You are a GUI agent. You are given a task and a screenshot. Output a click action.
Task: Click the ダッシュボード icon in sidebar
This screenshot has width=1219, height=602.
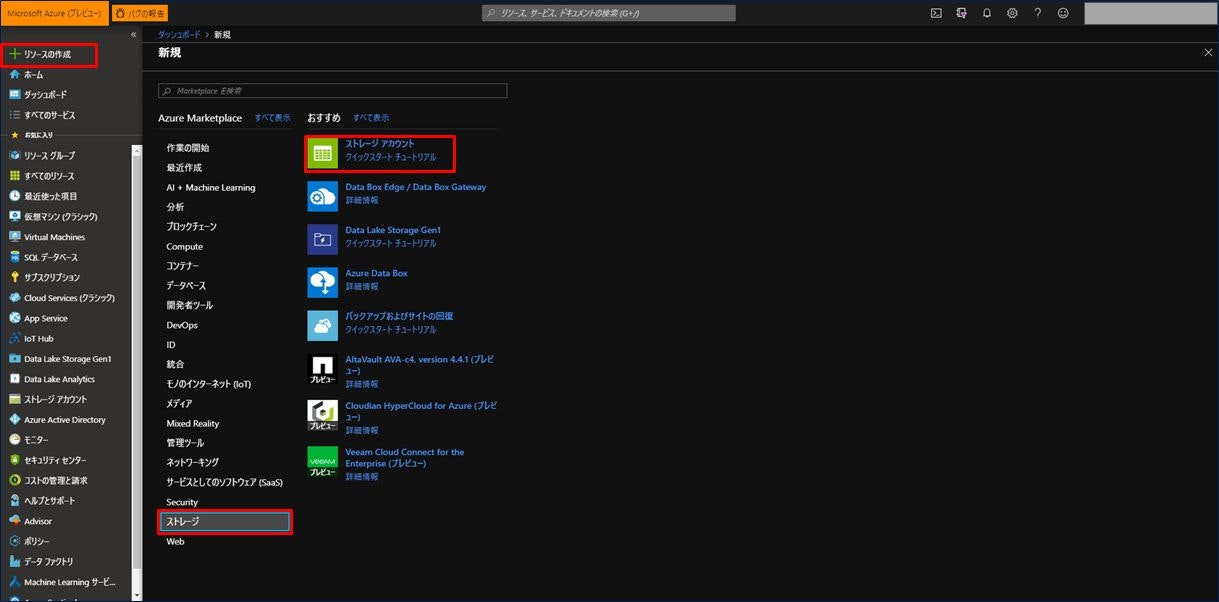[15, 95]
